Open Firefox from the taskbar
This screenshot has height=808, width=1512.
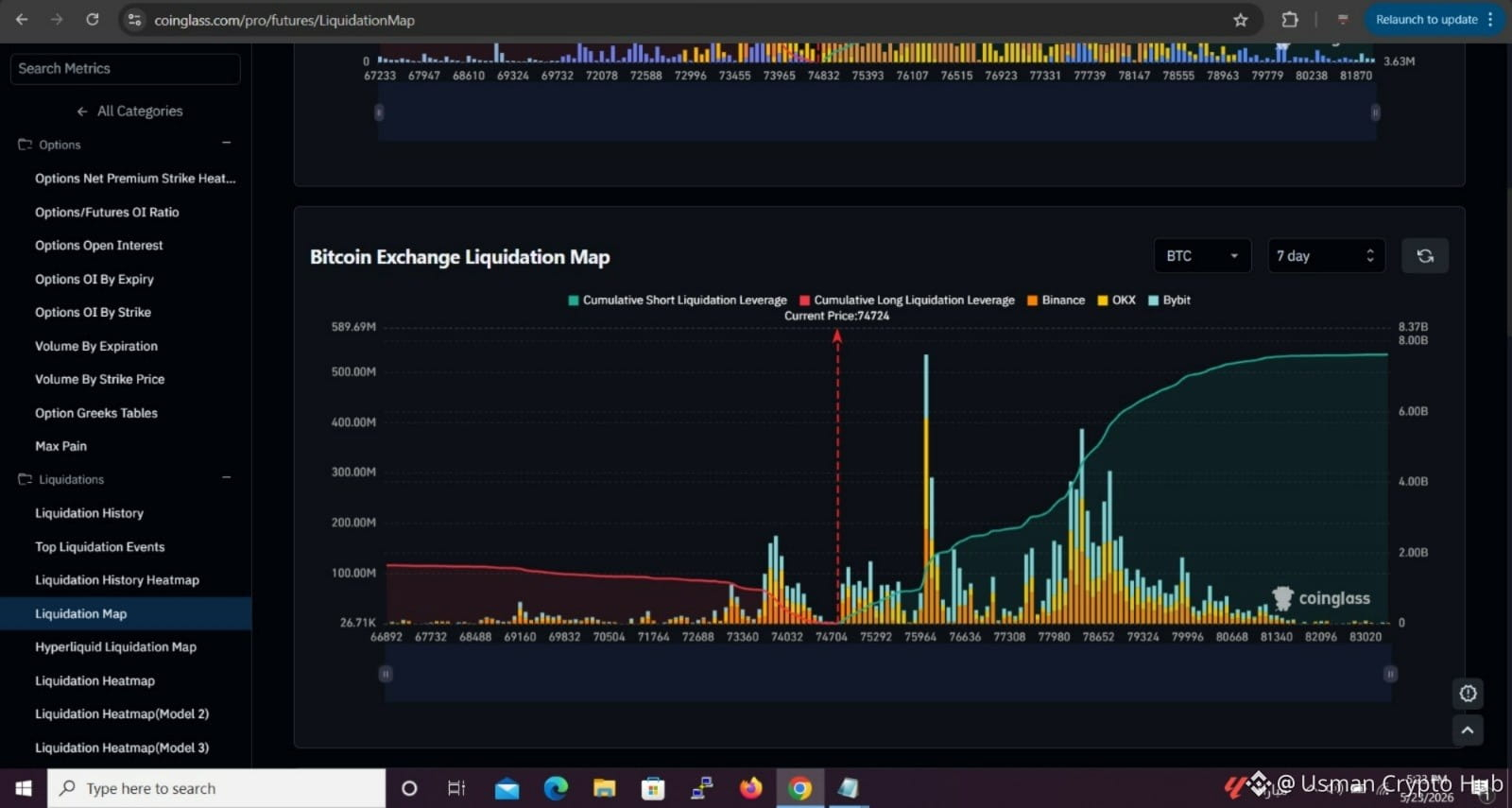coord(751,788)
